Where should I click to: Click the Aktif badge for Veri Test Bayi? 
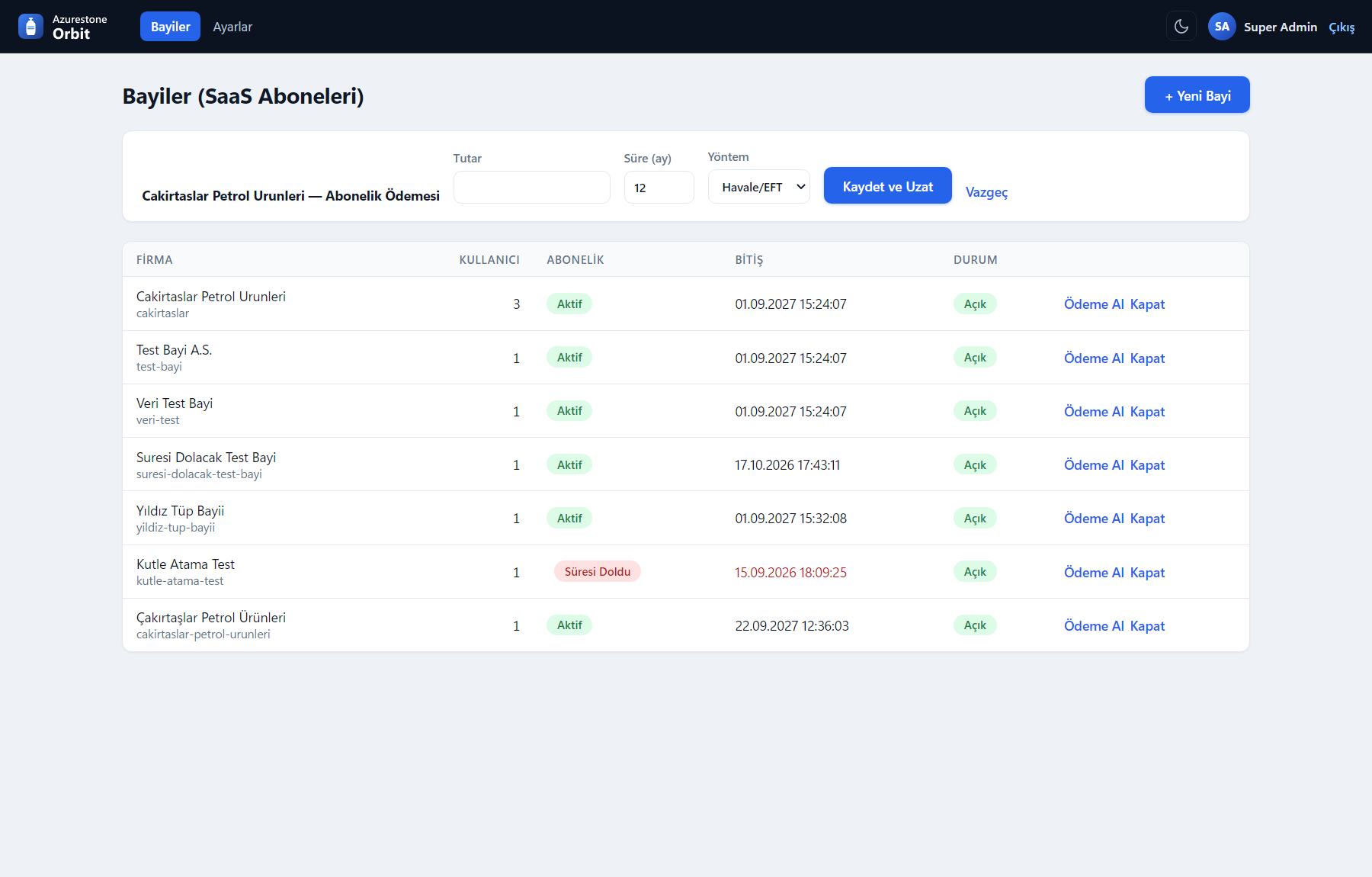pyautogui.click(x=569, y=411)
